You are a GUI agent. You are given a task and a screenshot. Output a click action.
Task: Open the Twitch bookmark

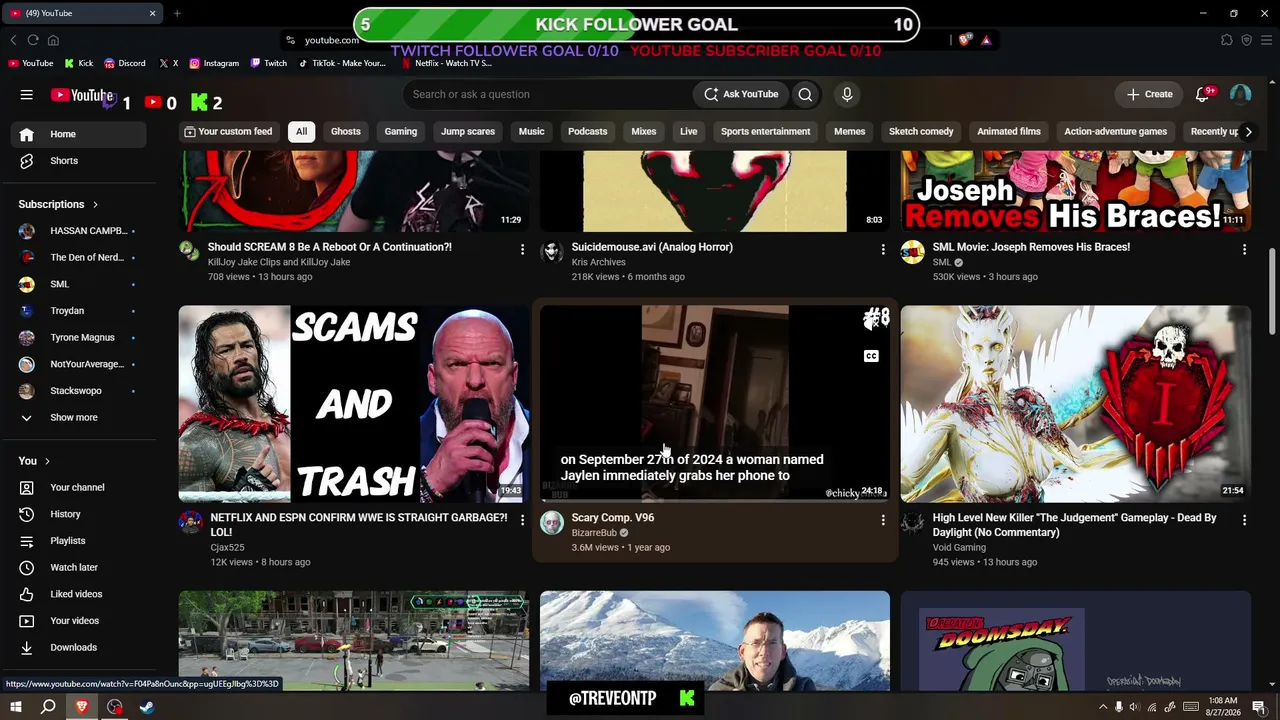269,63
